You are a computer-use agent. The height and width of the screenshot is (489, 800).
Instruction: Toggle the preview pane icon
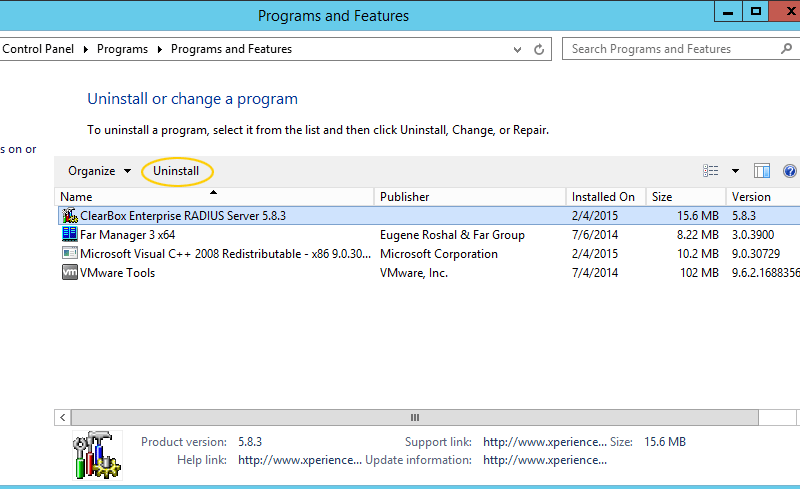(762, 171)
